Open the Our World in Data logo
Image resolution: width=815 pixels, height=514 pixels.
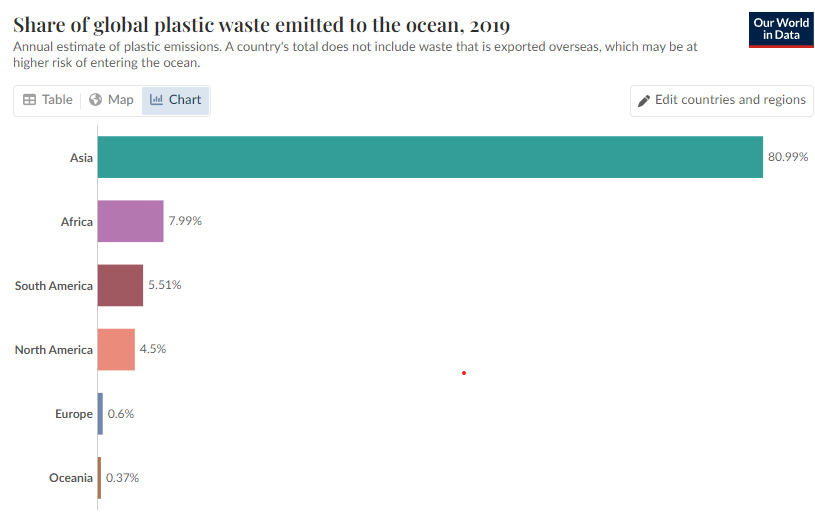tap(781, 30)
